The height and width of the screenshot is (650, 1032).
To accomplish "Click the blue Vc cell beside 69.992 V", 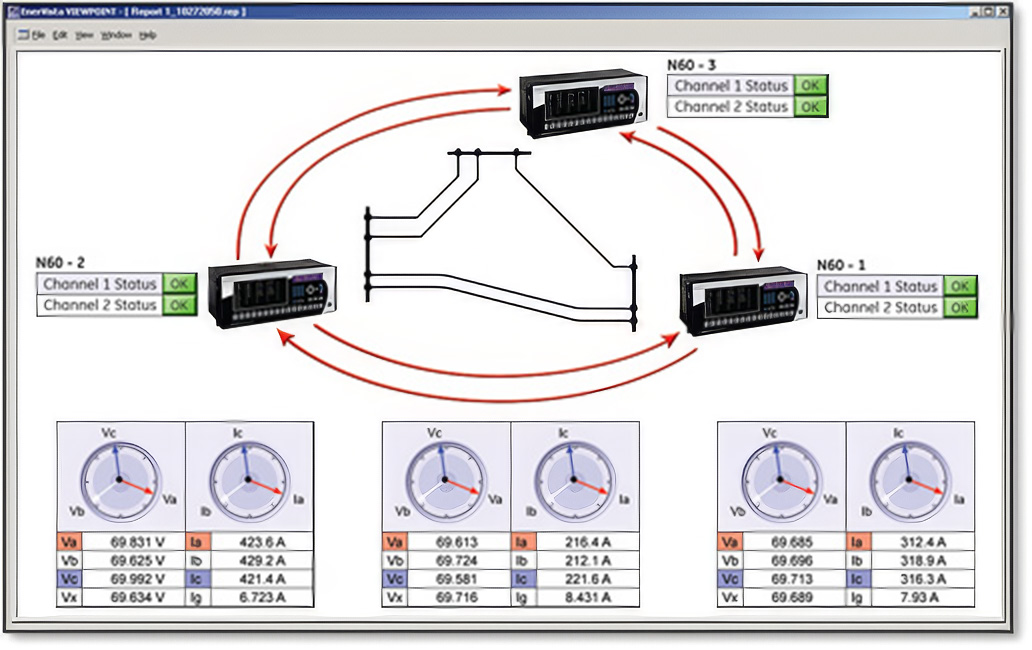I will click(68, 579).
